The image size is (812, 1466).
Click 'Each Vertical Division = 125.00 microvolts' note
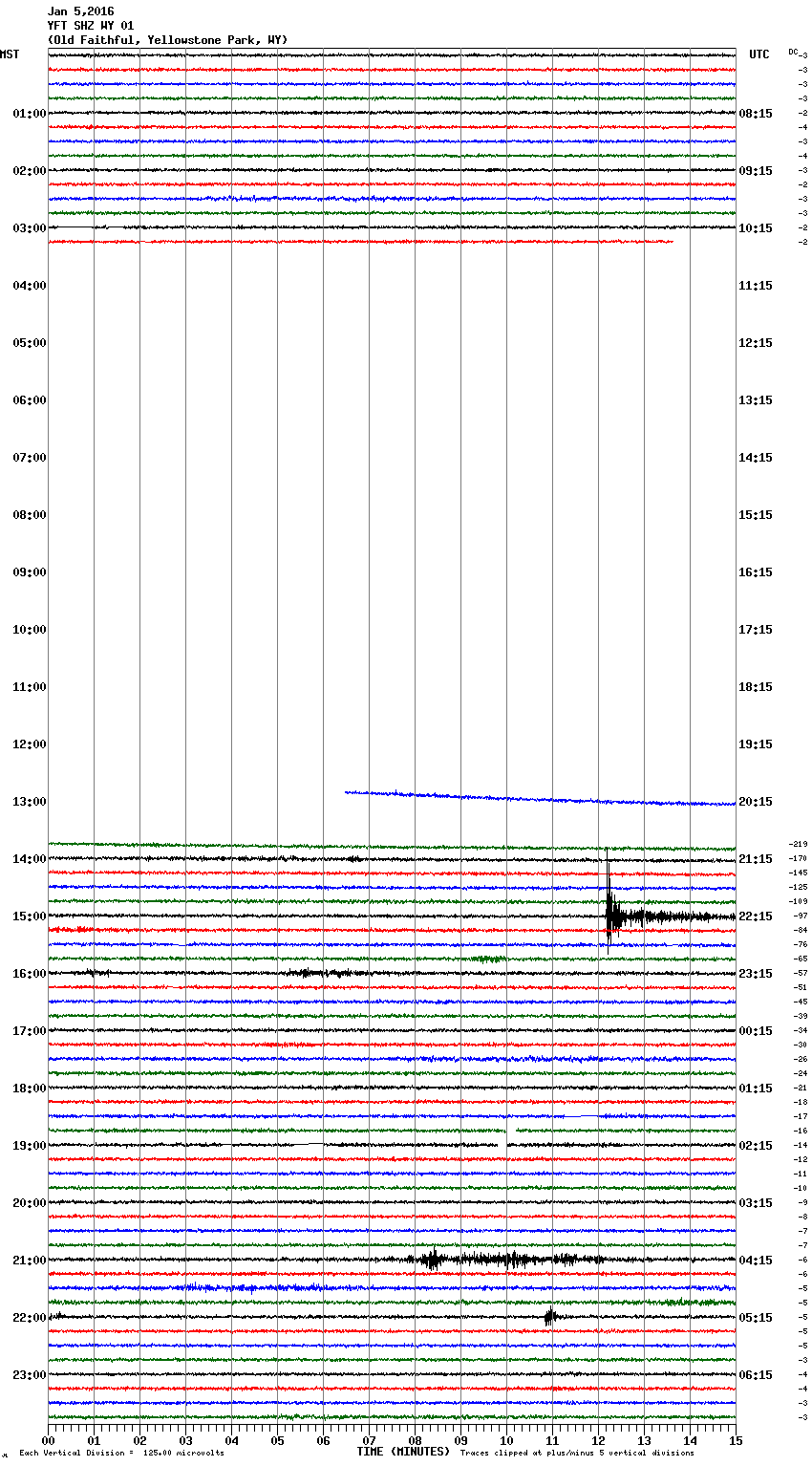(121, 1454)
